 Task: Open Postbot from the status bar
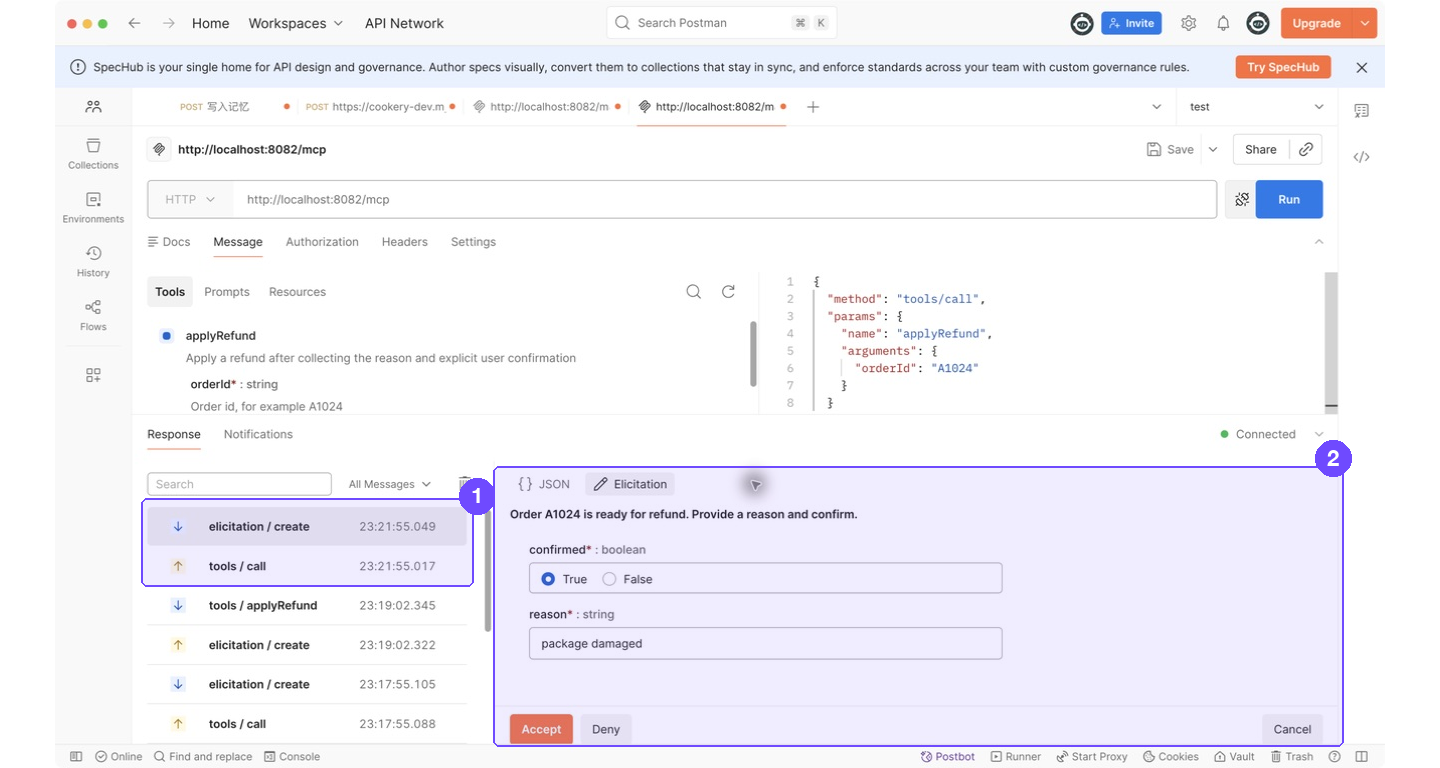tap(947, 757)
